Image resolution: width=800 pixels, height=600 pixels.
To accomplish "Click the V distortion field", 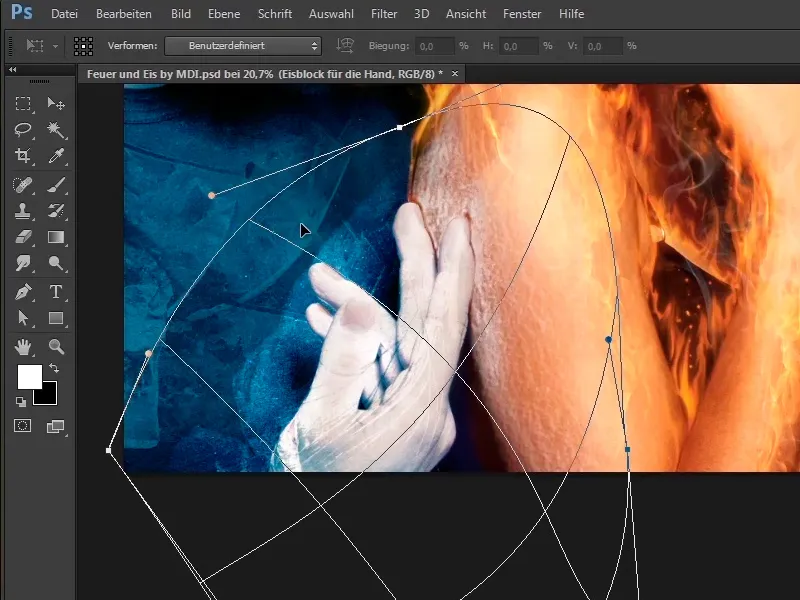I will pyautogui.click(x=602, y=46).
